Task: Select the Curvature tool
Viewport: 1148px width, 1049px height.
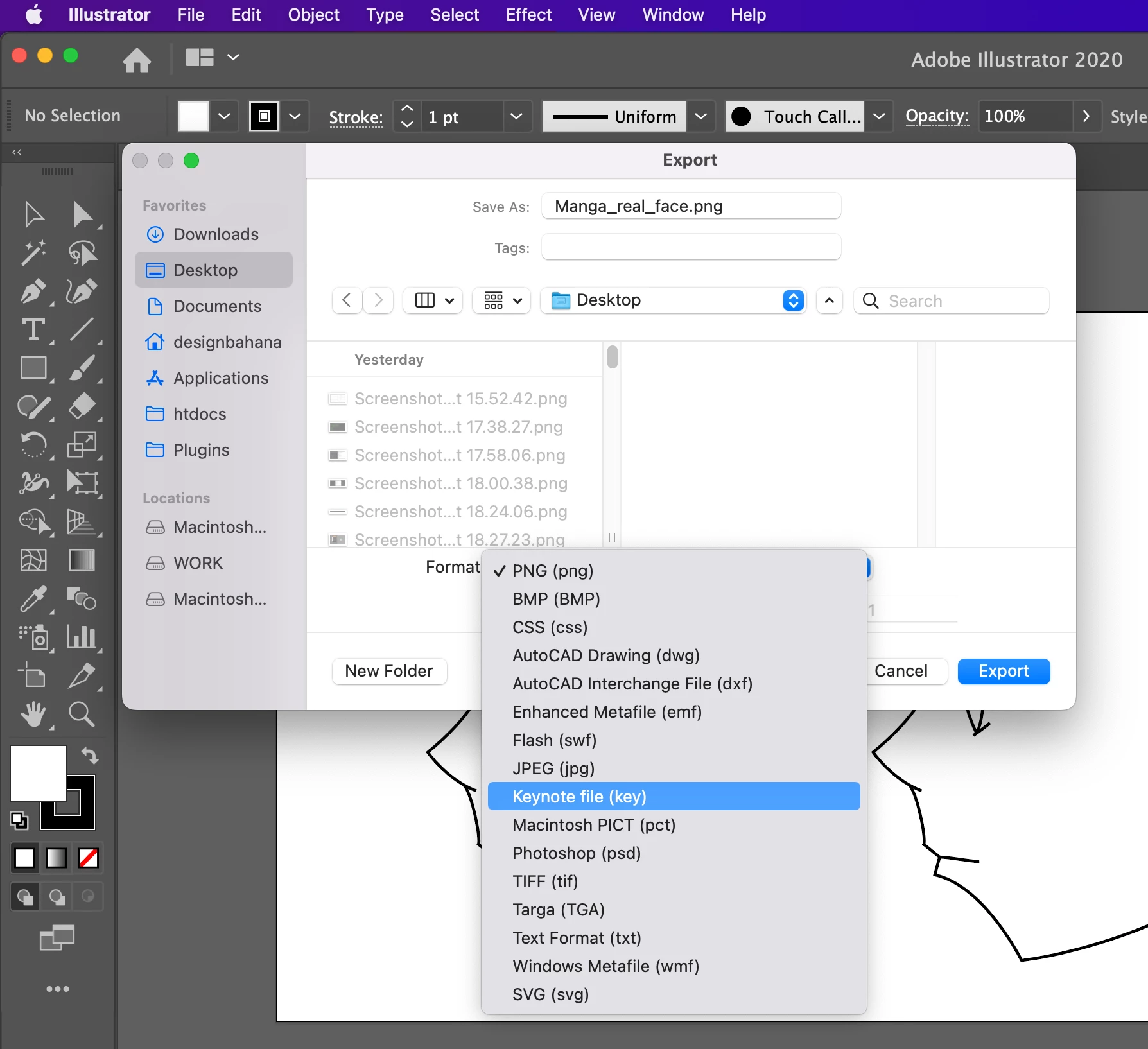Action: [x=82, y=291]
